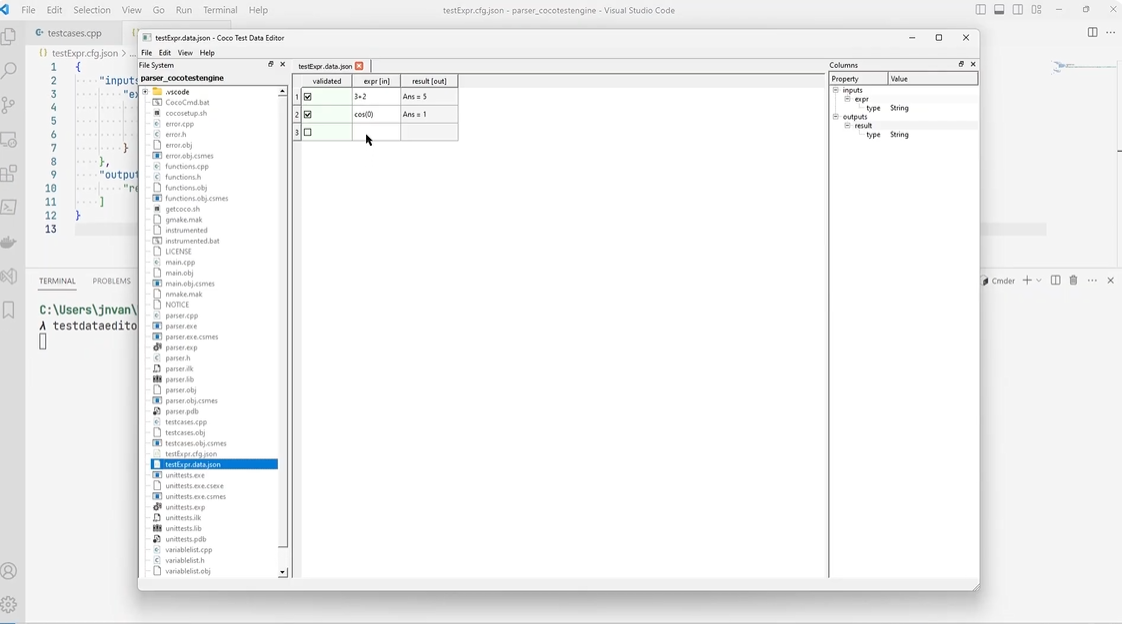Float the Columns panel using its dock icon
Screen dimensions: 1122x624
pos(960,64)
